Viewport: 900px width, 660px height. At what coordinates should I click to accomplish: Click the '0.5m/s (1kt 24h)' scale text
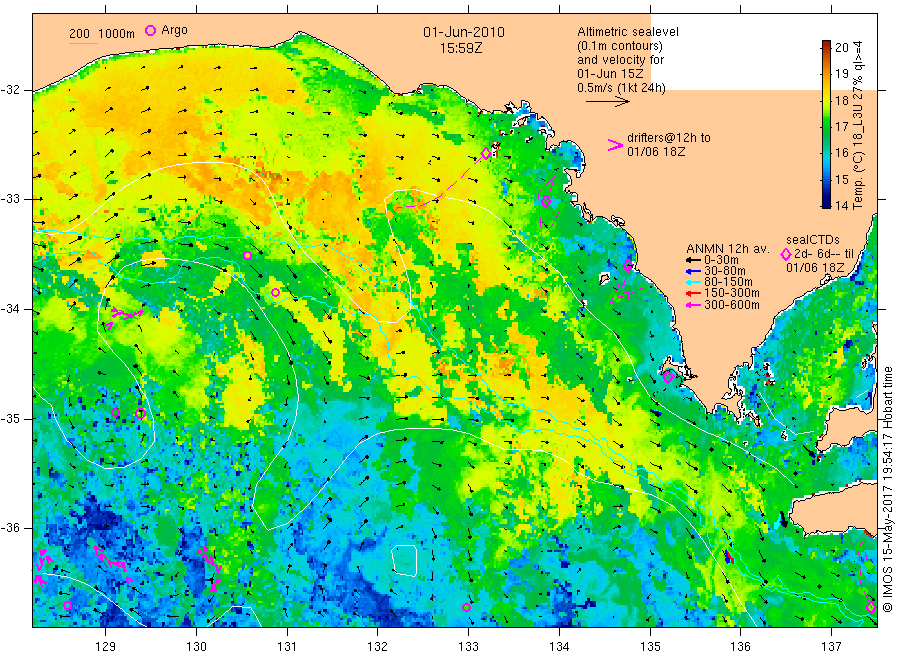tap(622, 88)
